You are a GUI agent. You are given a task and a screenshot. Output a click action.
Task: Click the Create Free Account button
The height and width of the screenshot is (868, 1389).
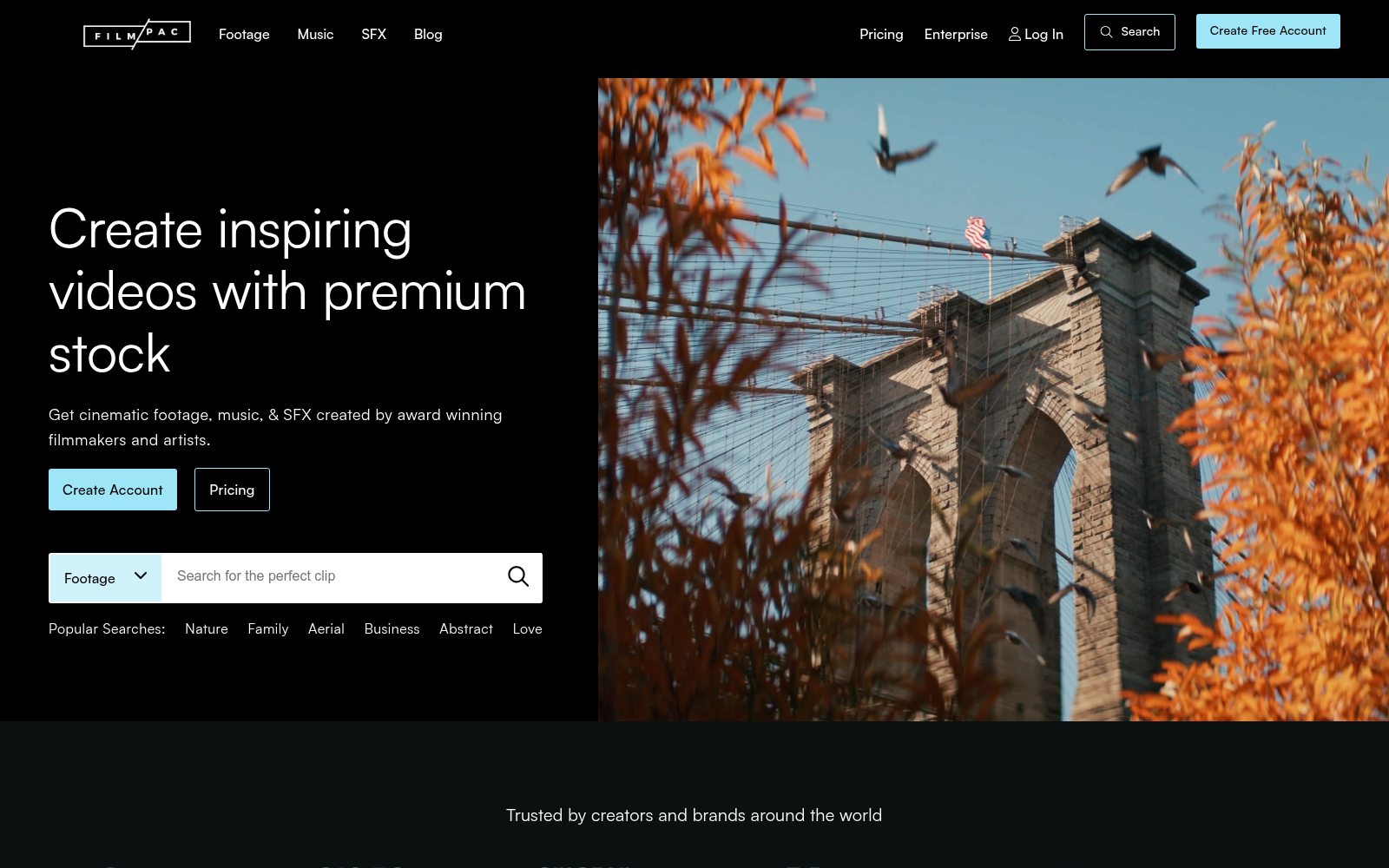pyautogui.click(x=1267, y=31)
